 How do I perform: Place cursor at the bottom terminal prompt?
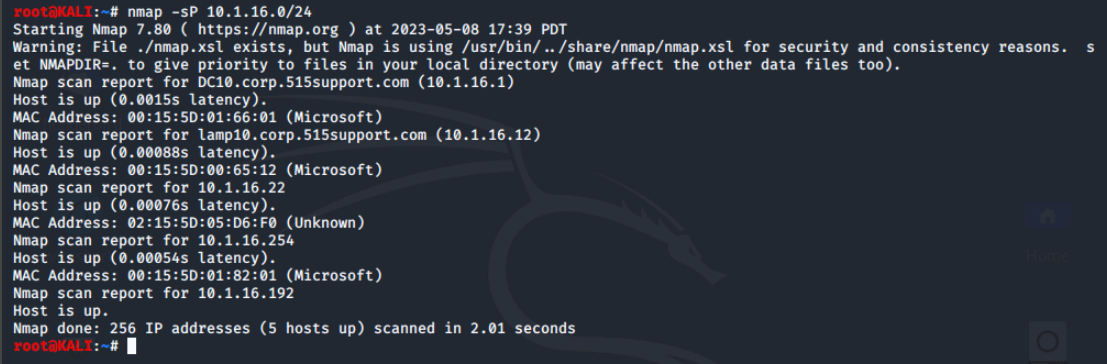tap(131, 346)
